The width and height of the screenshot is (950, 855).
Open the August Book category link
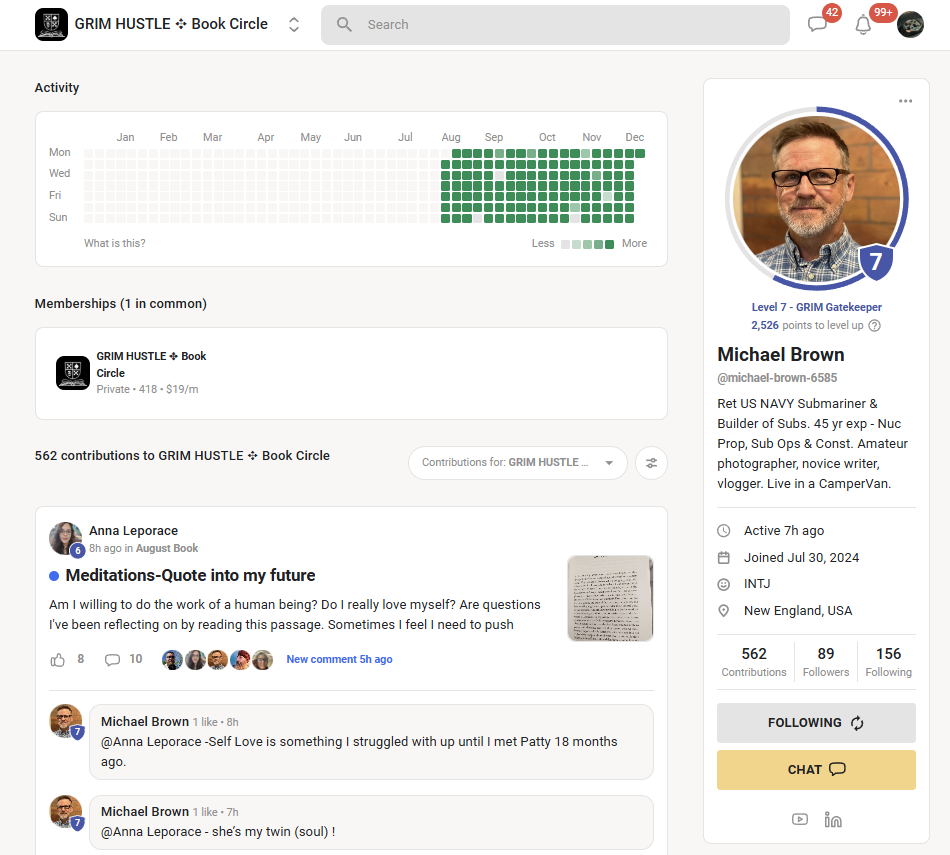click(x=167, y=548)
